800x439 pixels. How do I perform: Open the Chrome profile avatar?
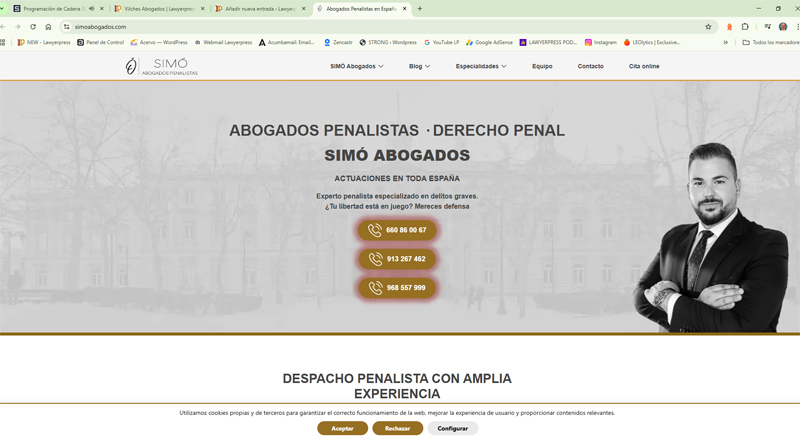pos(783,27)
